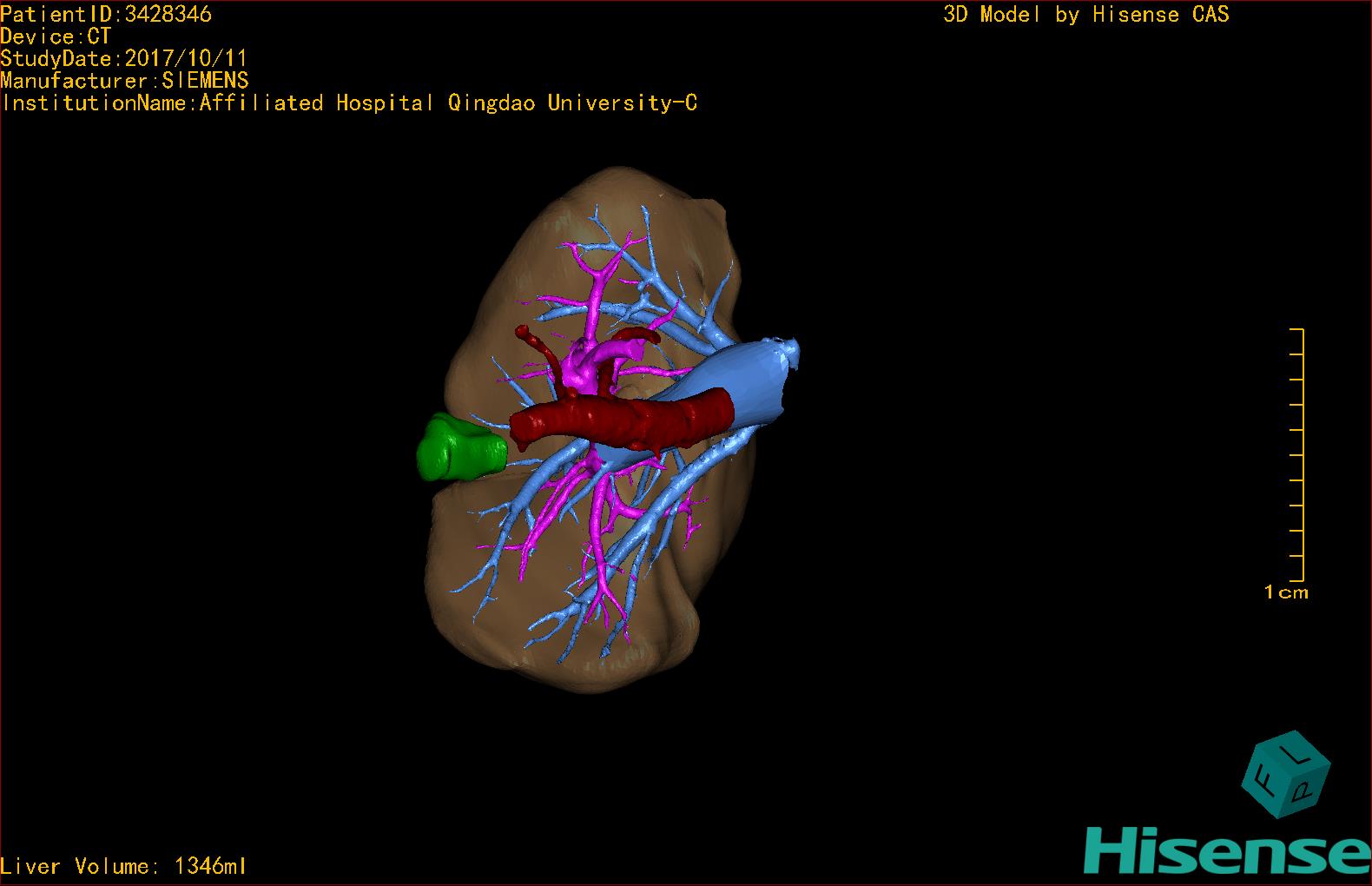Click the StudyDate 2017/10/11 text
Viewport: 1372px width, 886px height.
pyautogui.click(x=123, y=59)
